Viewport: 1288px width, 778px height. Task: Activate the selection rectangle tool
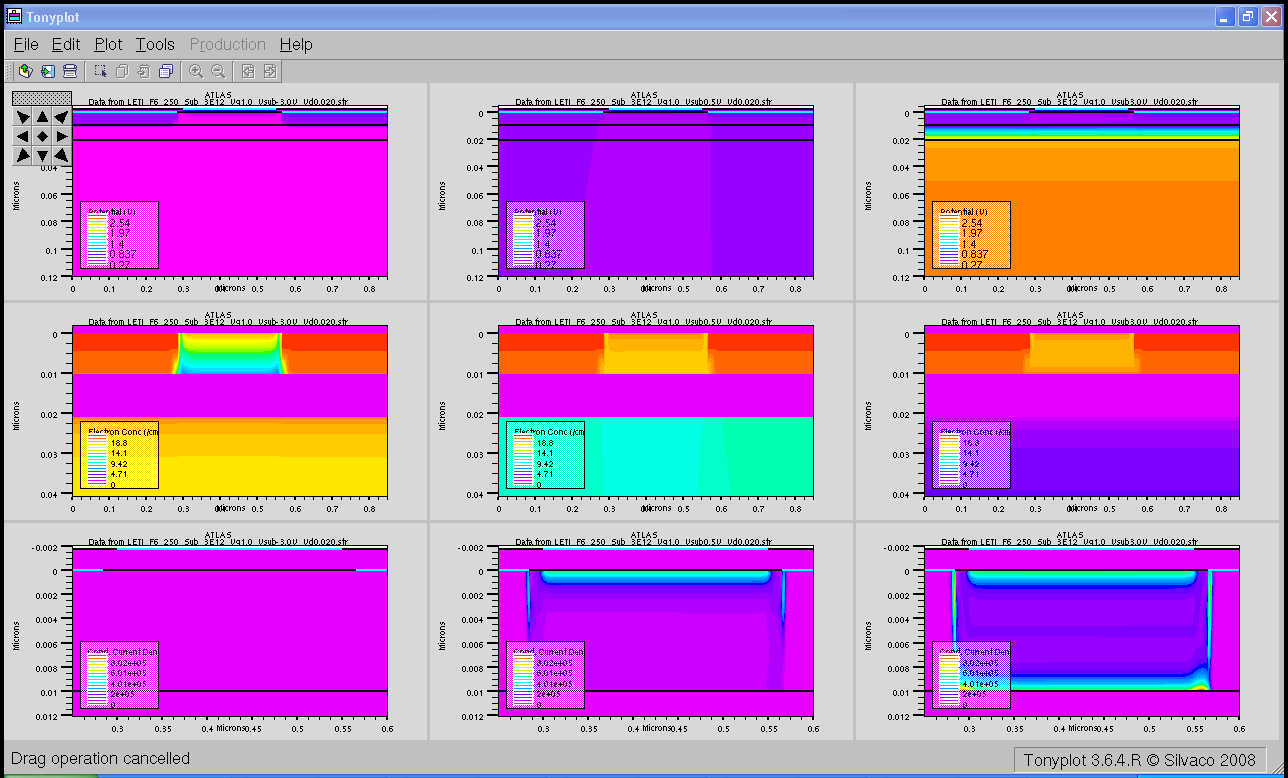tap(100, 71)
